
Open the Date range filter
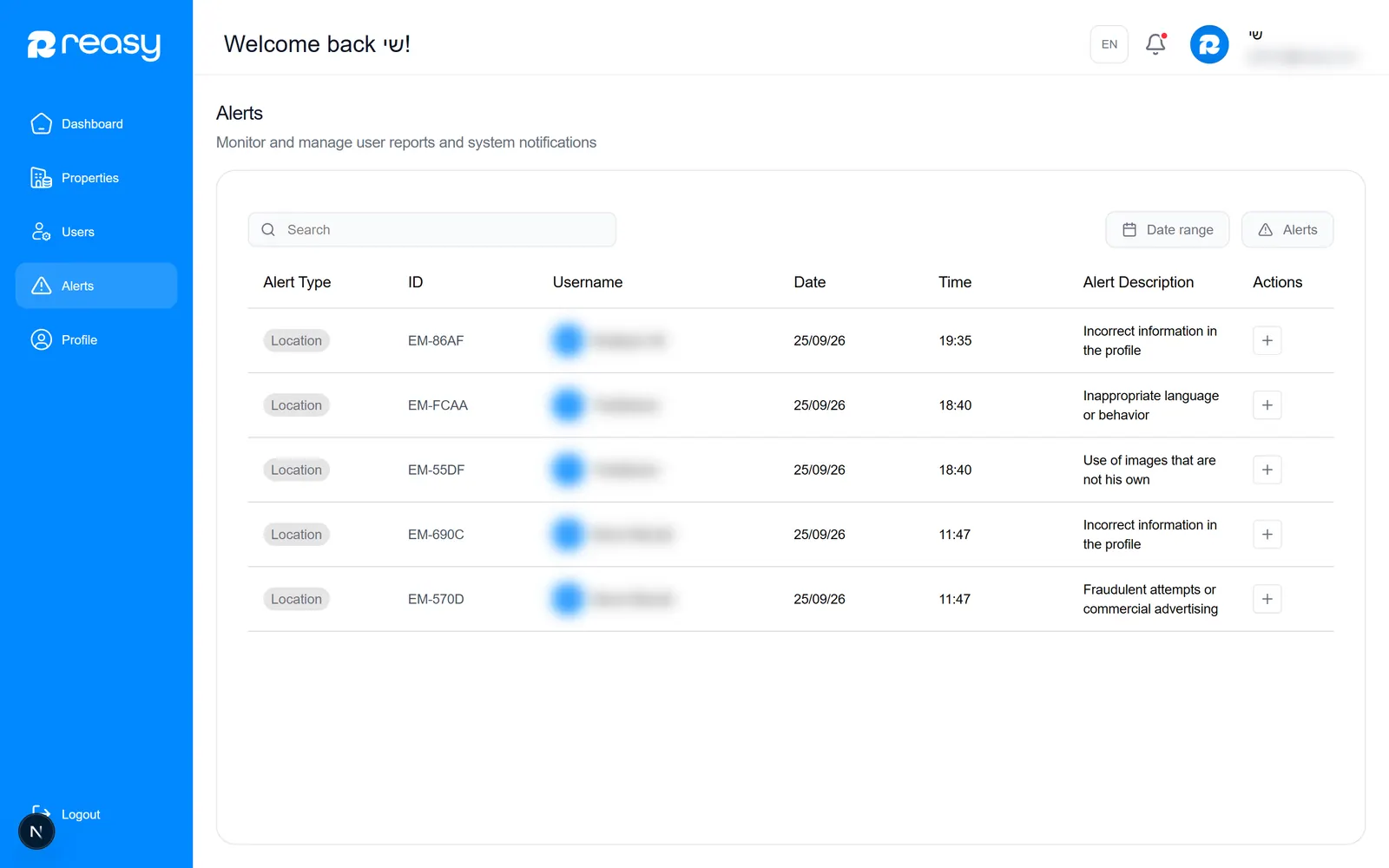[x=1168, y=230]
